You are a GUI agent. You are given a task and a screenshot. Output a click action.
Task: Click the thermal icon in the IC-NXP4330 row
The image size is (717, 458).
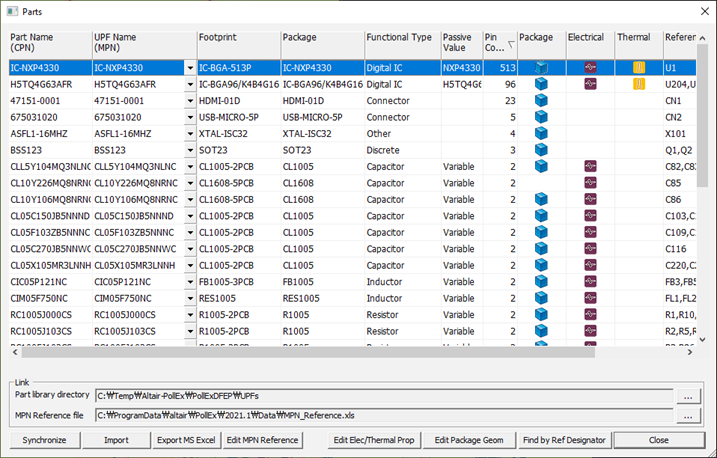pyautogui.click(x=638, y=68)
